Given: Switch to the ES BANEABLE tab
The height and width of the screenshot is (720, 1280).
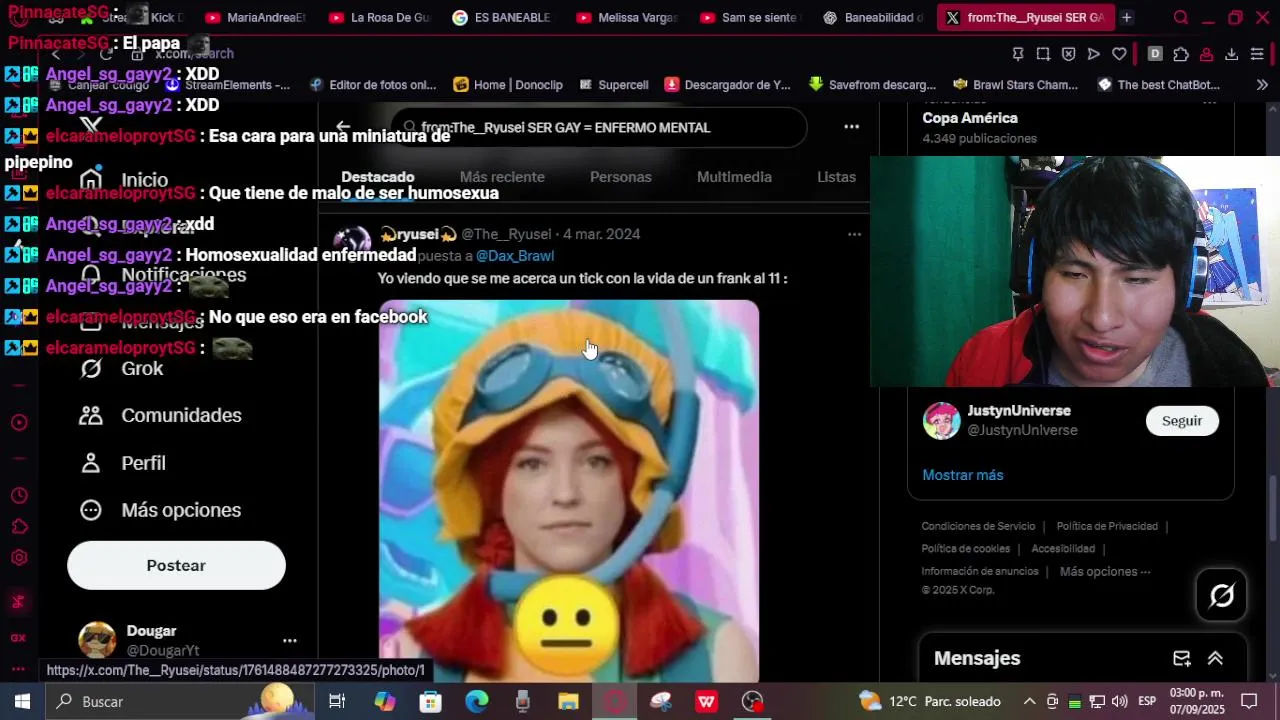Looking at the screenshot, I should (502, 17).
